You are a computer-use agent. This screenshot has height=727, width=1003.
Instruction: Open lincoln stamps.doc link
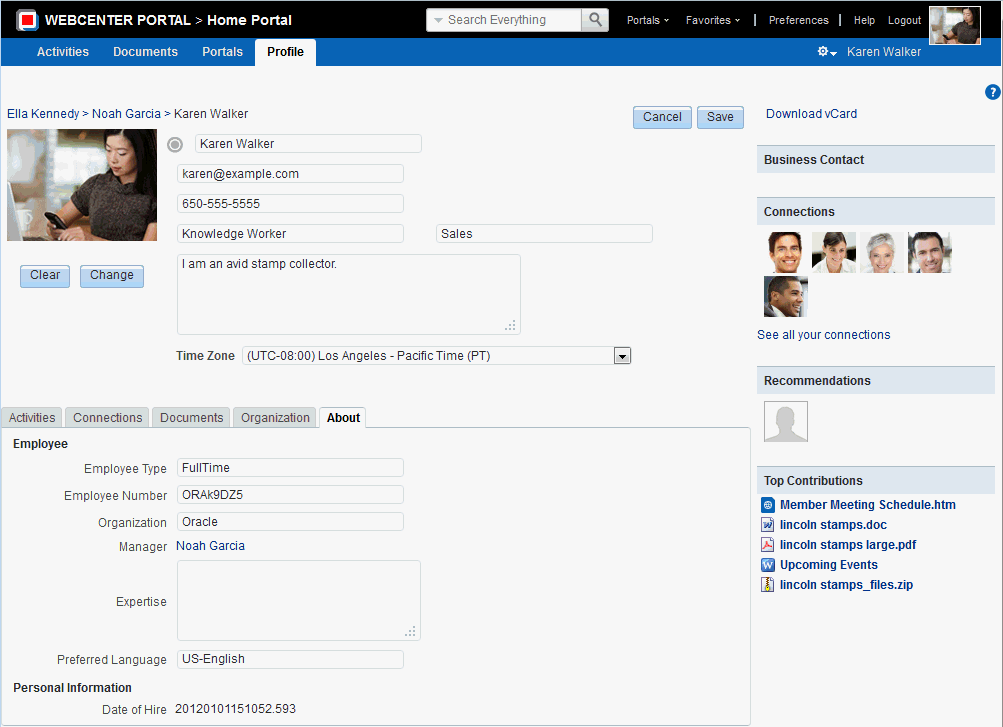[833, 525]
